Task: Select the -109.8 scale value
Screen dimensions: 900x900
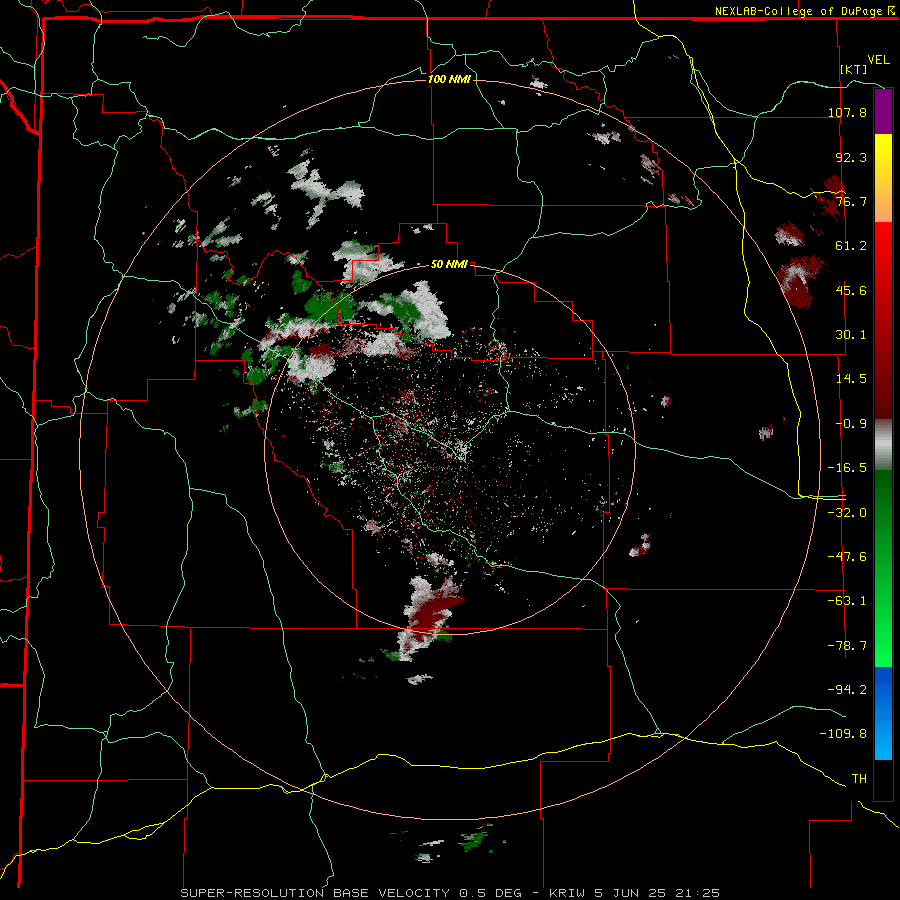Action: pos(843,734)
